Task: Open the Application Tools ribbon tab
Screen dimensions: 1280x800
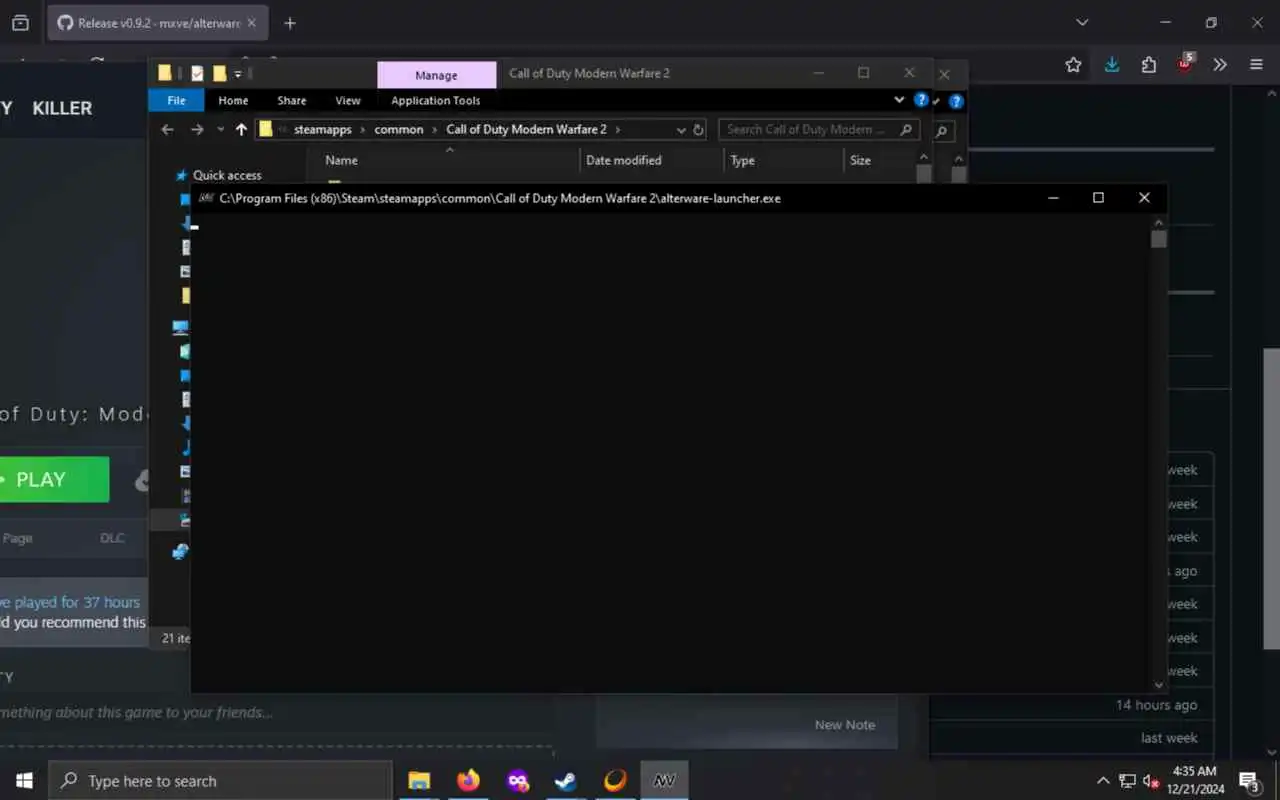Action: click(436, 100)
